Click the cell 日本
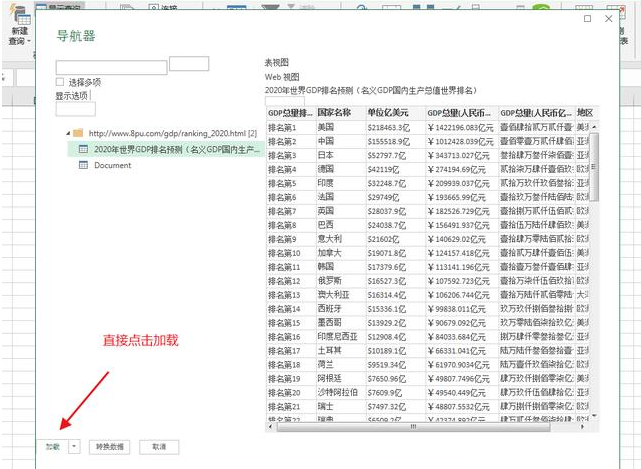The image size is (641, 469). tap(341, 155)
